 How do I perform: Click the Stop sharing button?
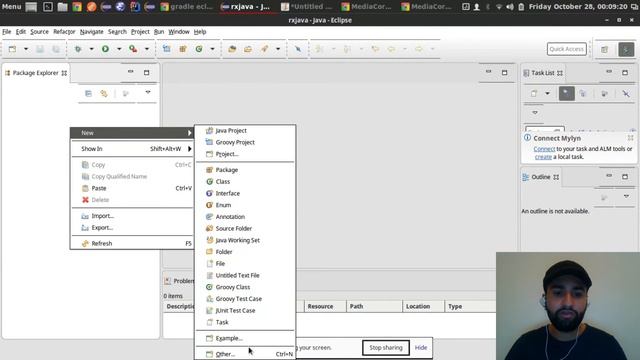(386, 348)
